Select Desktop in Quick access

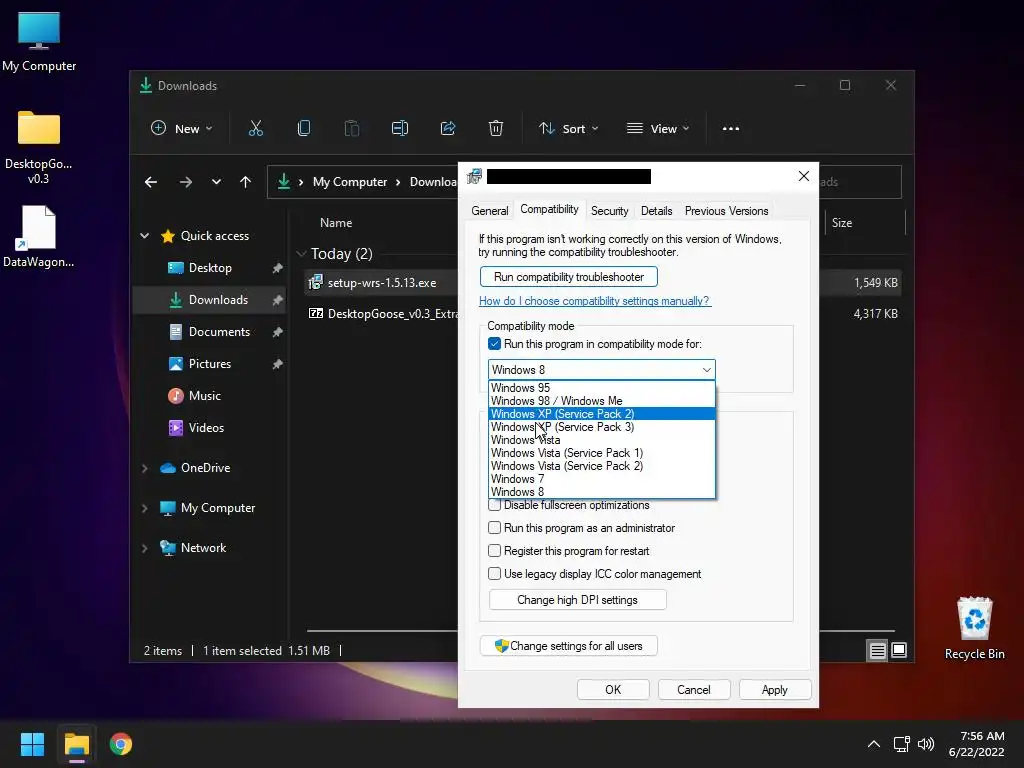click(x=209, y=268)
